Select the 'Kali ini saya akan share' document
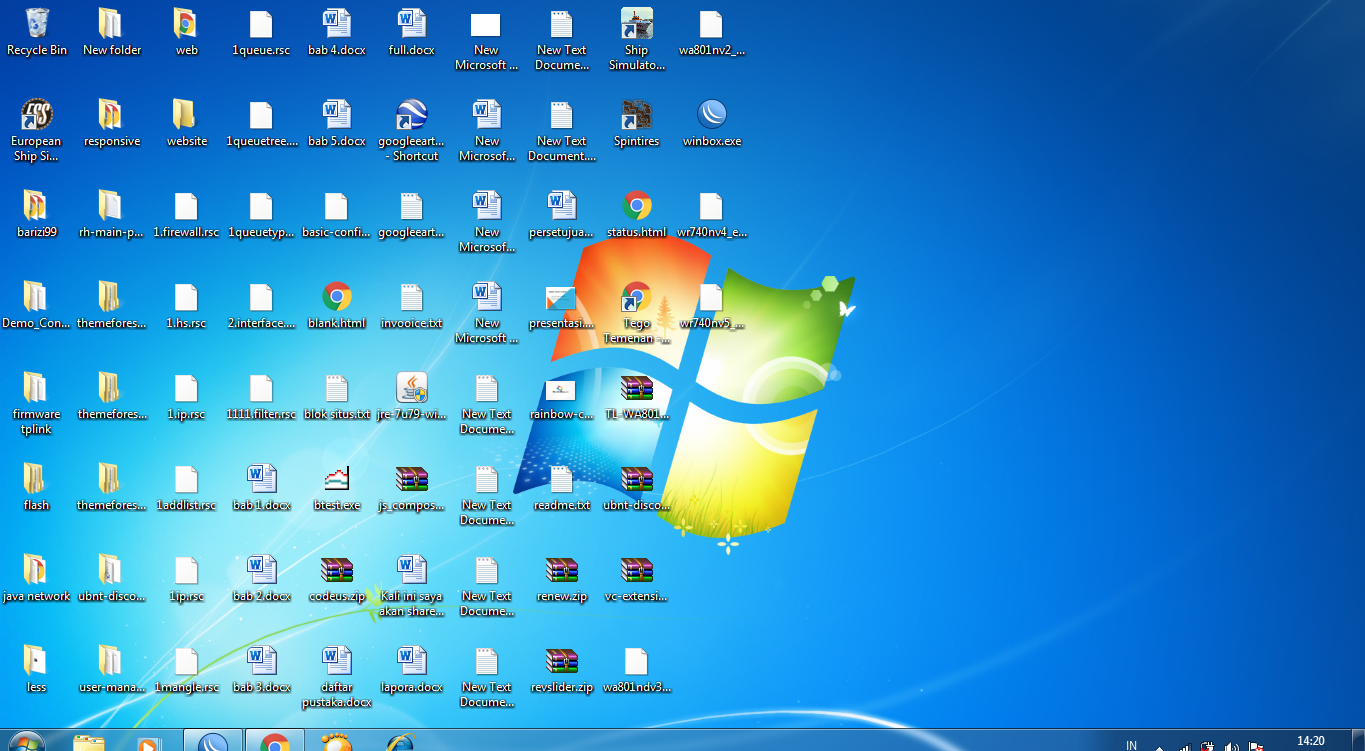This screenshot has width=1365, height=751. (x=411, y=570)
